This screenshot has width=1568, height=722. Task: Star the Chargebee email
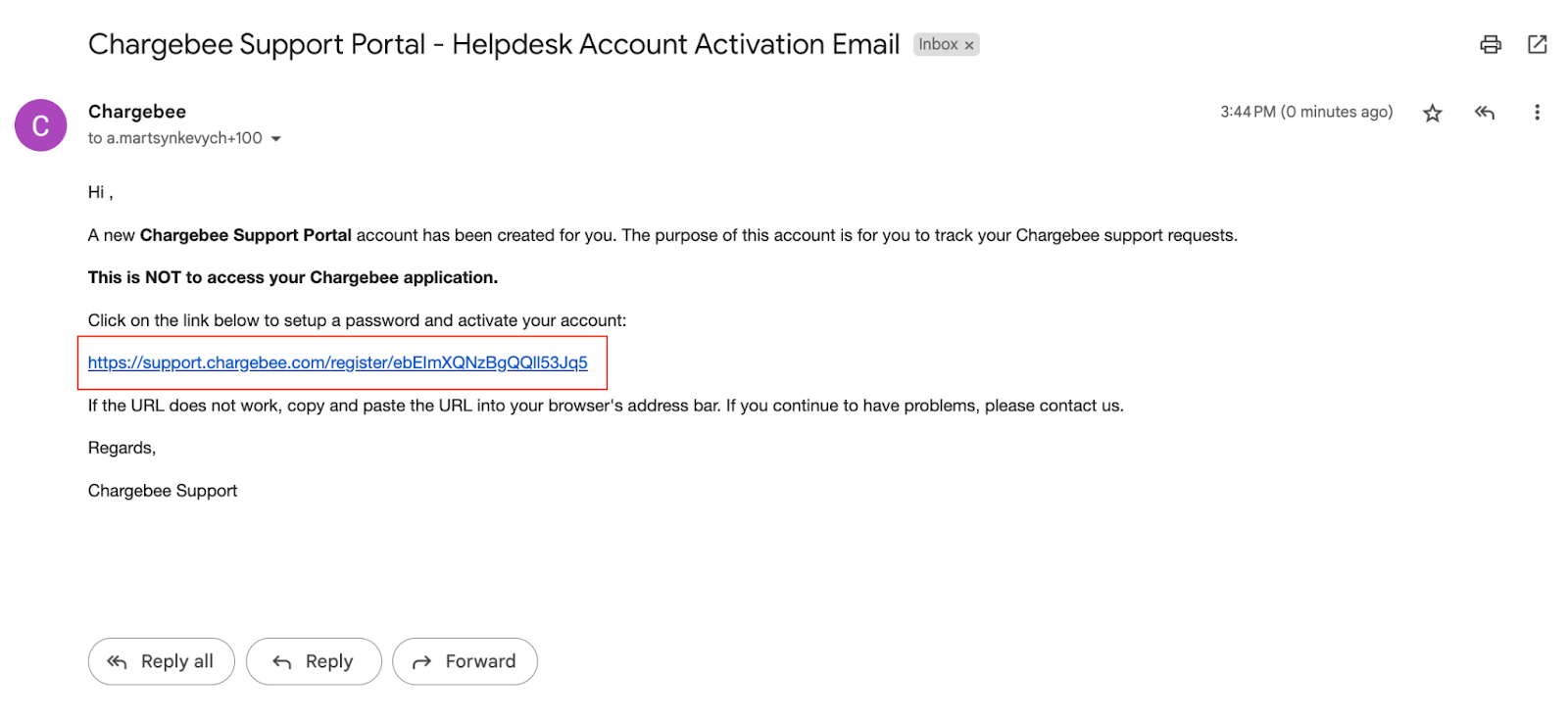tap(1432, 113)
